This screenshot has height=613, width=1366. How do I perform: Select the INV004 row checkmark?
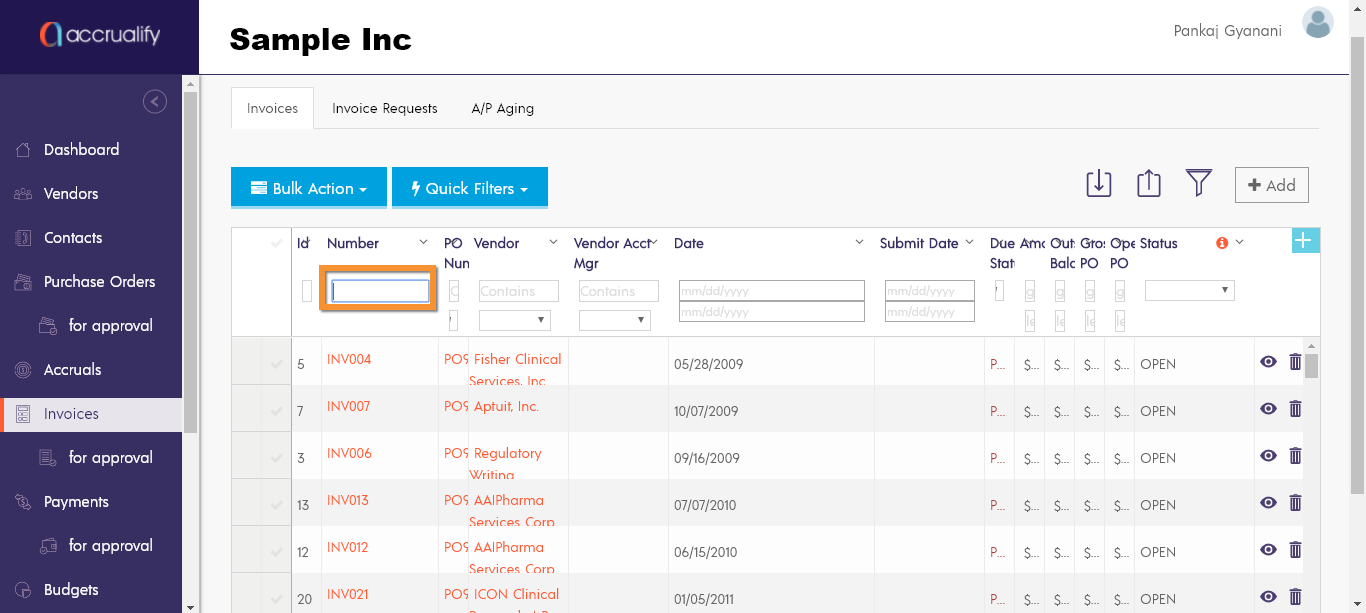point(276,364)
